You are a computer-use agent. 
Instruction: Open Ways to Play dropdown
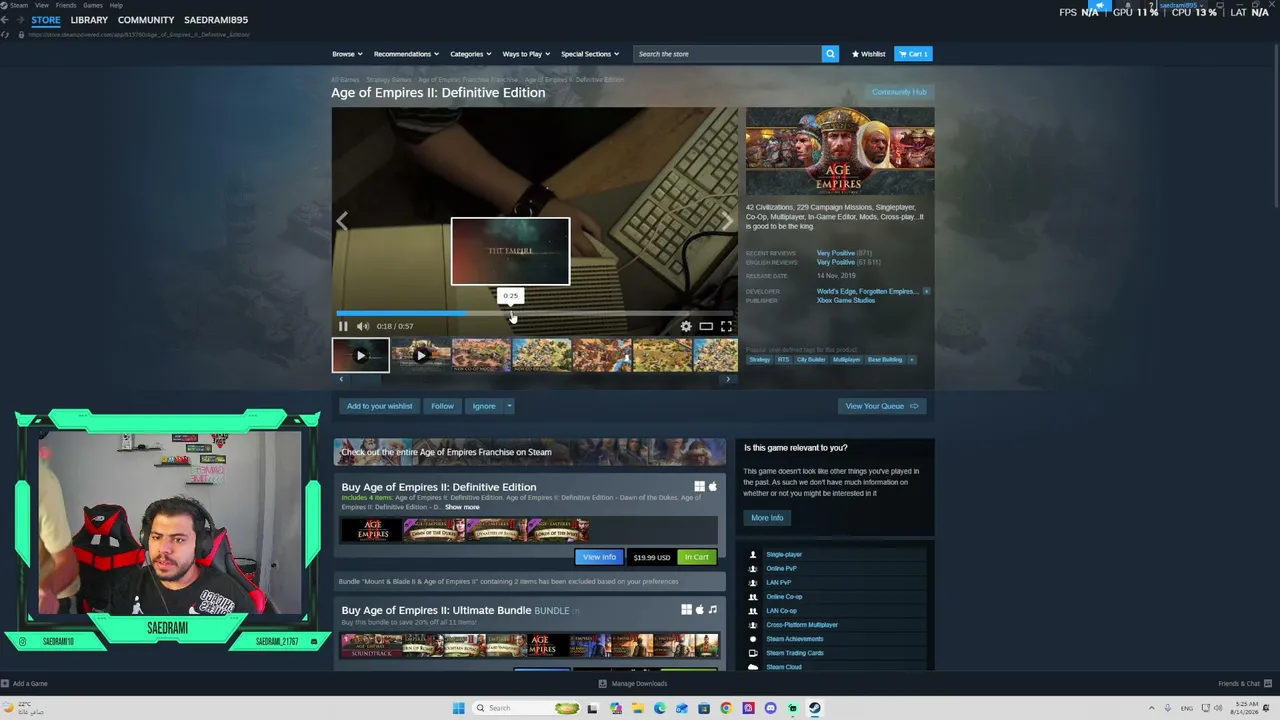point(526,54)
